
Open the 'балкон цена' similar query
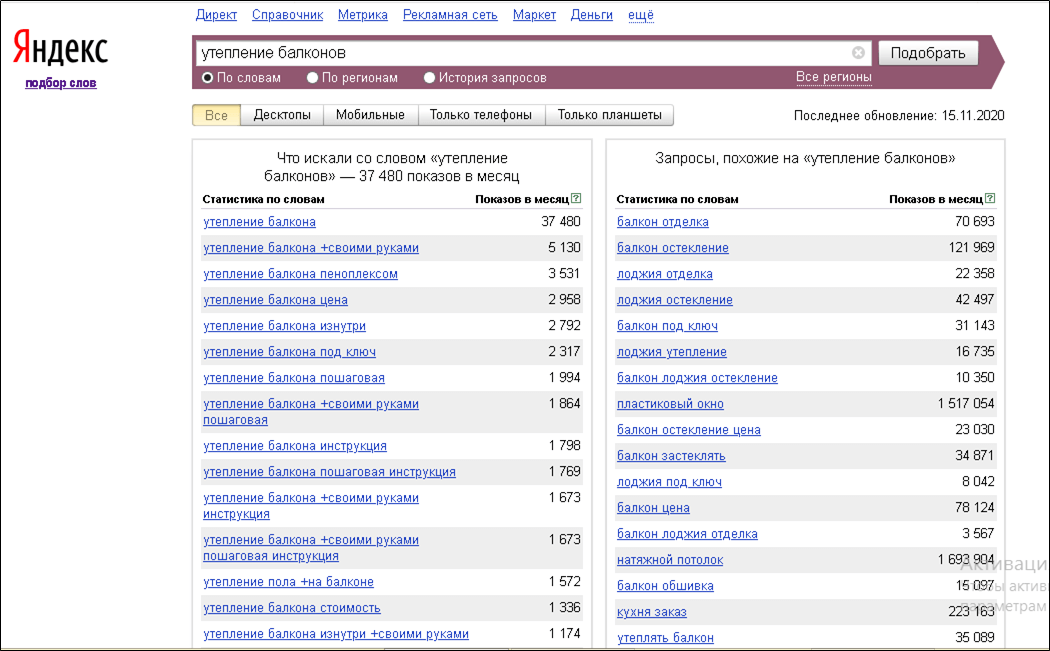[653, 508]
